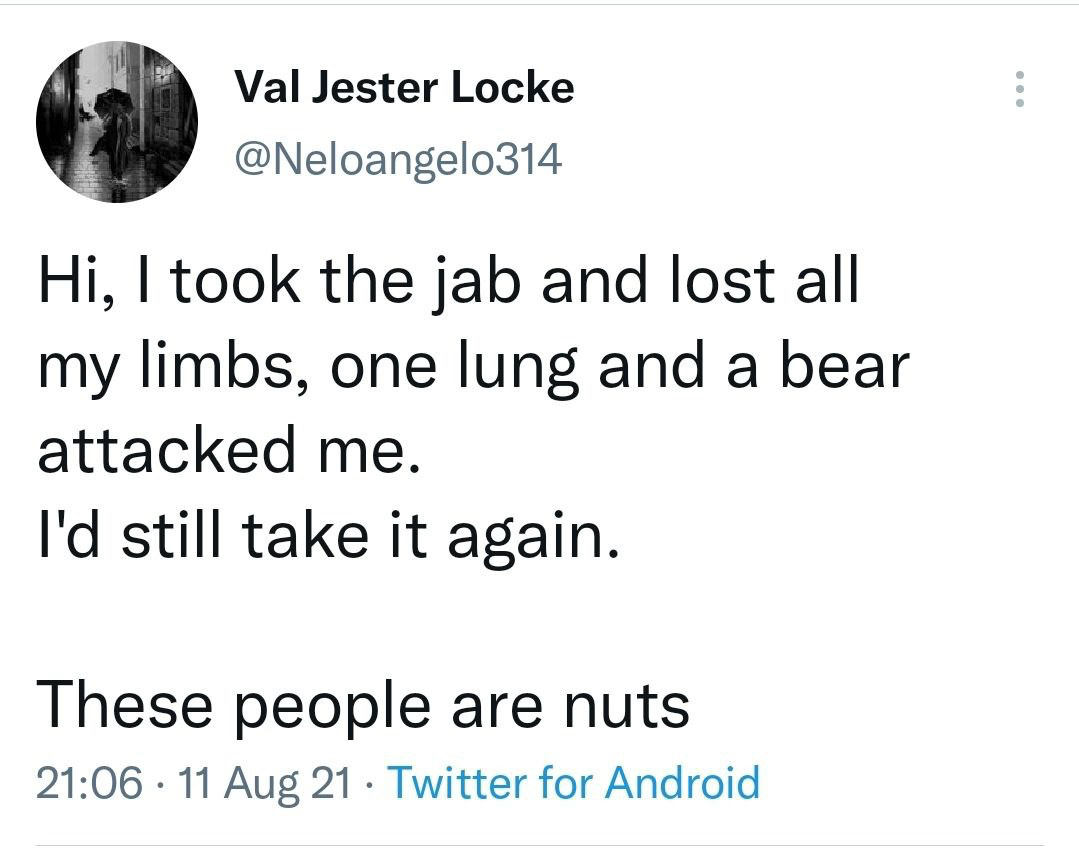1079x851 pixels.
Task: Open the Twitter for Android source link
Action: [575, 783]
